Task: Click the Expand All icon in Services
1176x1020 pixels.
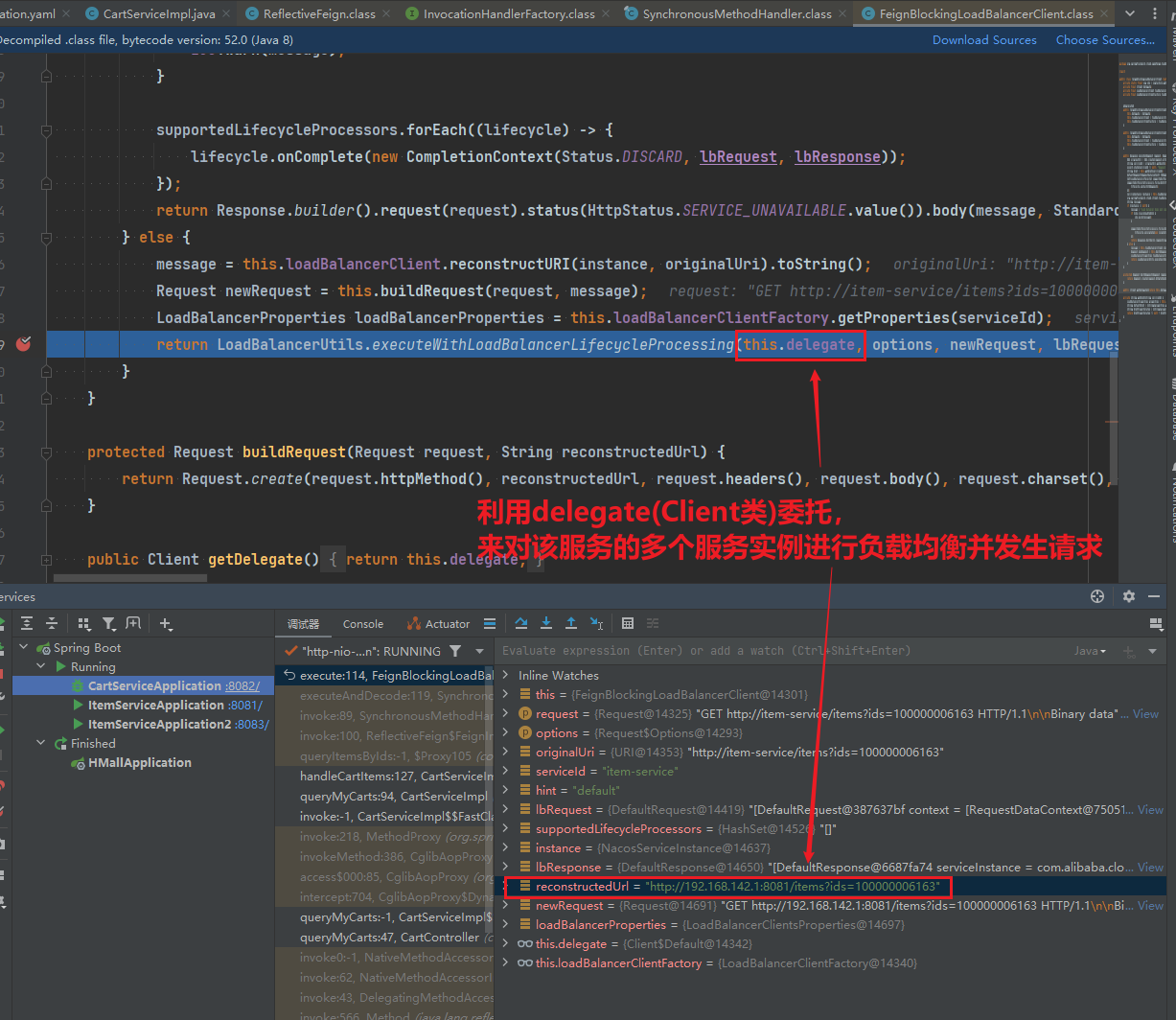Action: pyautogui.click(x=27, y=624)
